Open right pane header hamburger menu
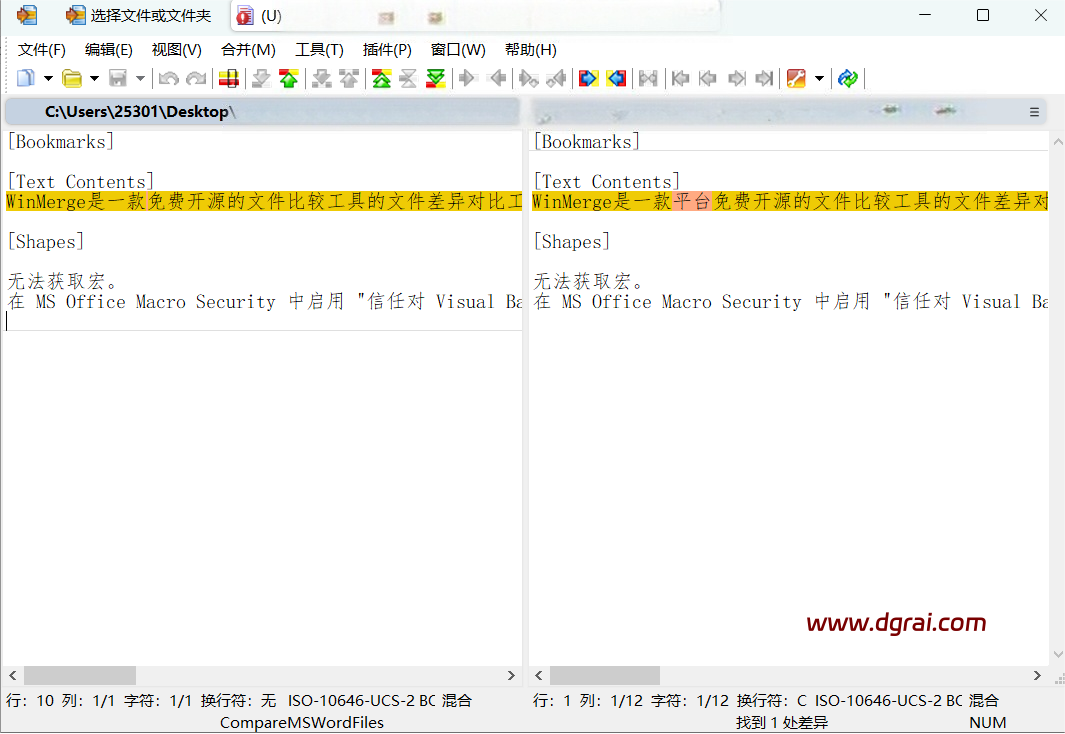1065x734 pixels. tap(1034, 113)
